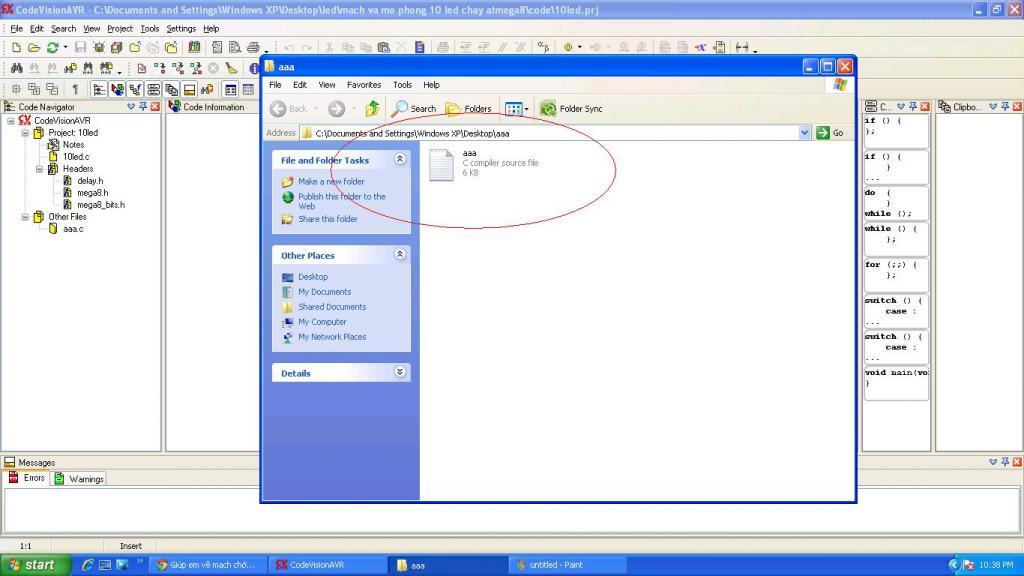Open My Network Places link
Screen dimensions: 1024x576
[332, 337]
